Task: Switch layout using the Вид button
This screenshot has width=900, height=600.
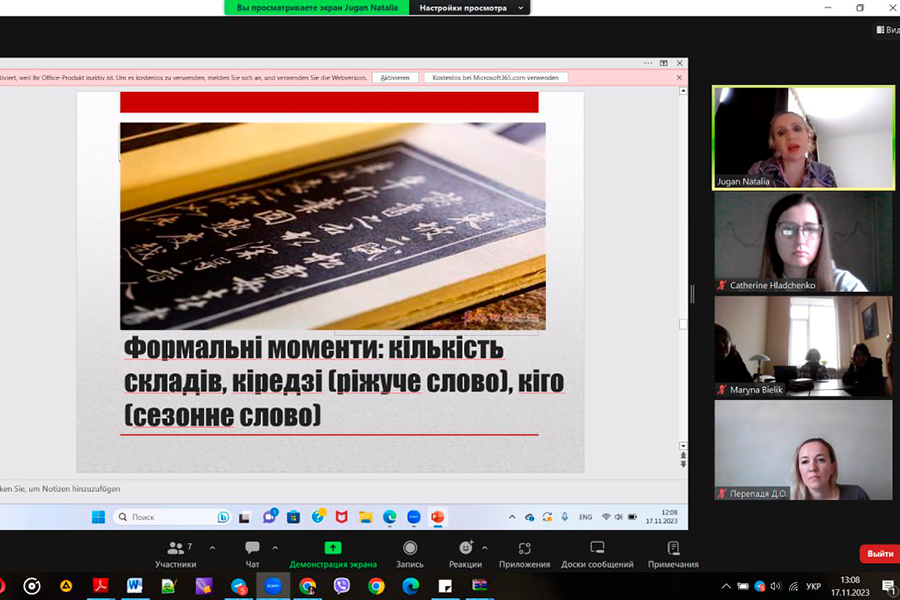Action: (888, 30)
